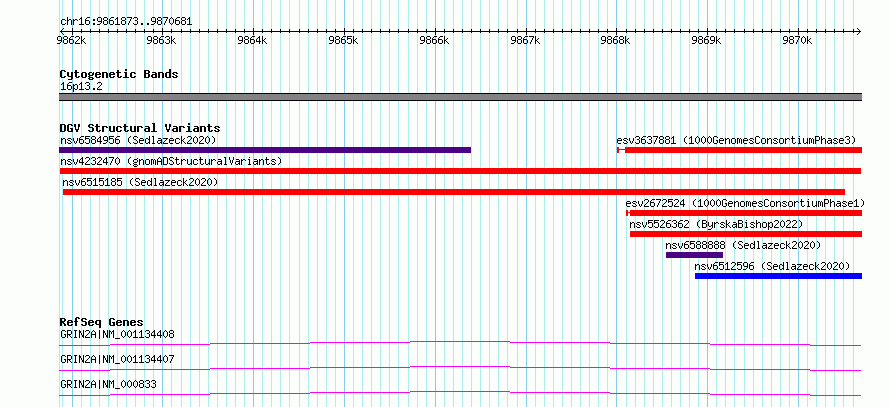Click the nsv6588888 (Sedlazeck2020) label

pyautogui.click(x=744, y=245)
